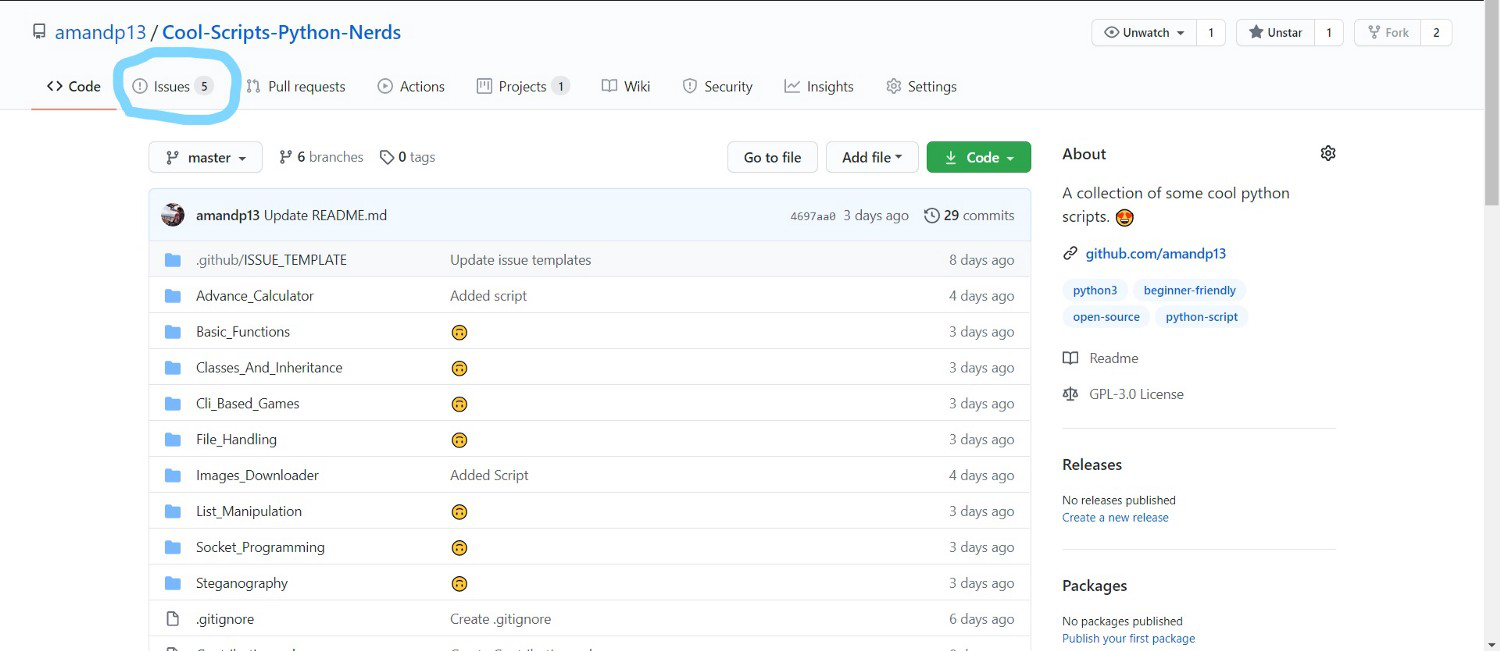Click the amandp13 avatar in commit bar
1500x651 pixels.
coord(173,215)
